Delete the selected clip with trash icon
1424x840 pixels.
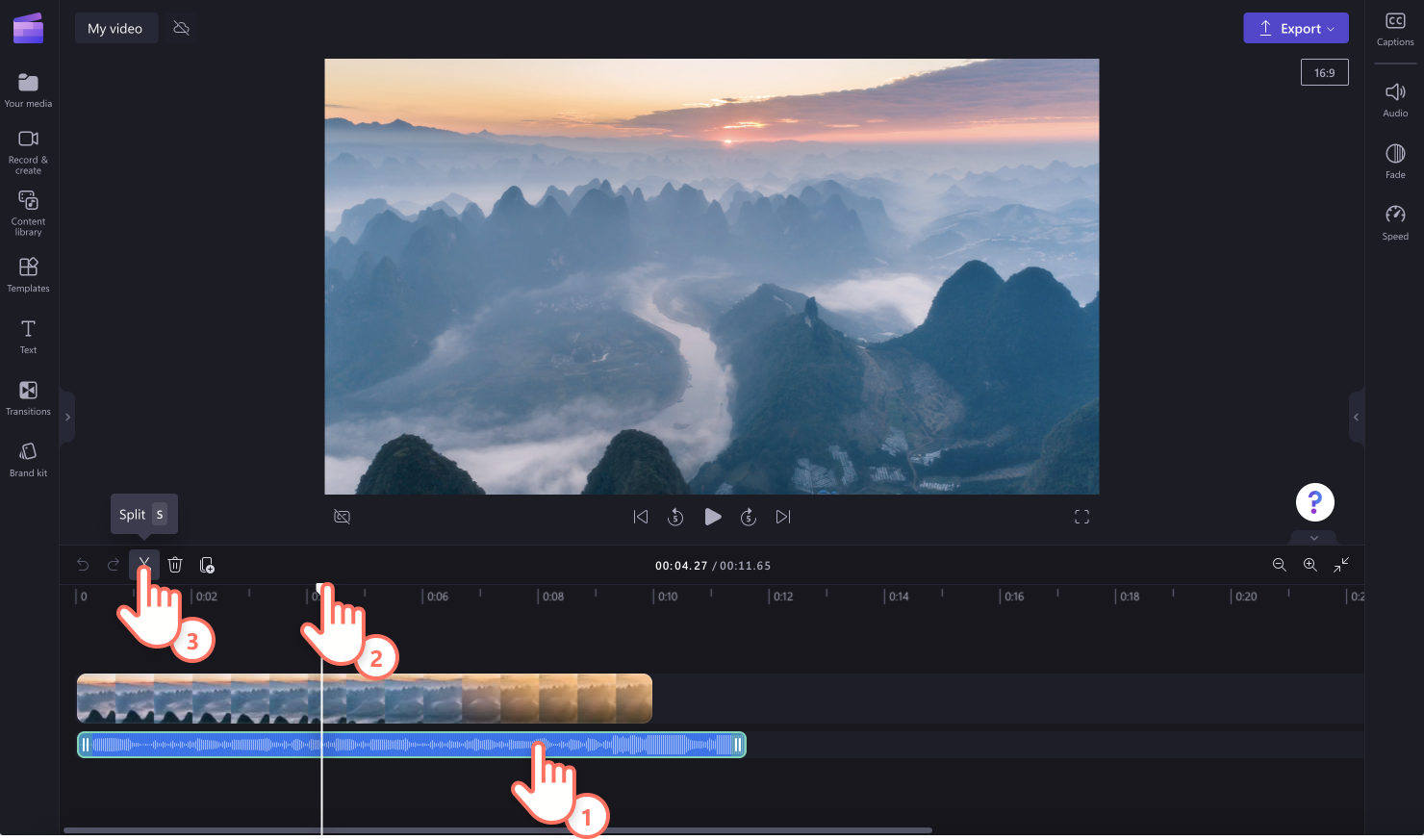175,565
